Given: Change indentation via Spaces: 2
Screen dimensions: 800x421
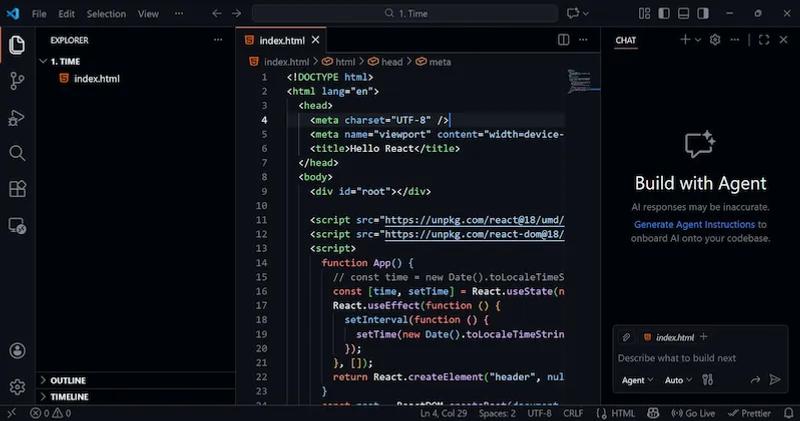Looking at the screenshot, I should pyautogui.click(x=497, y=413).
